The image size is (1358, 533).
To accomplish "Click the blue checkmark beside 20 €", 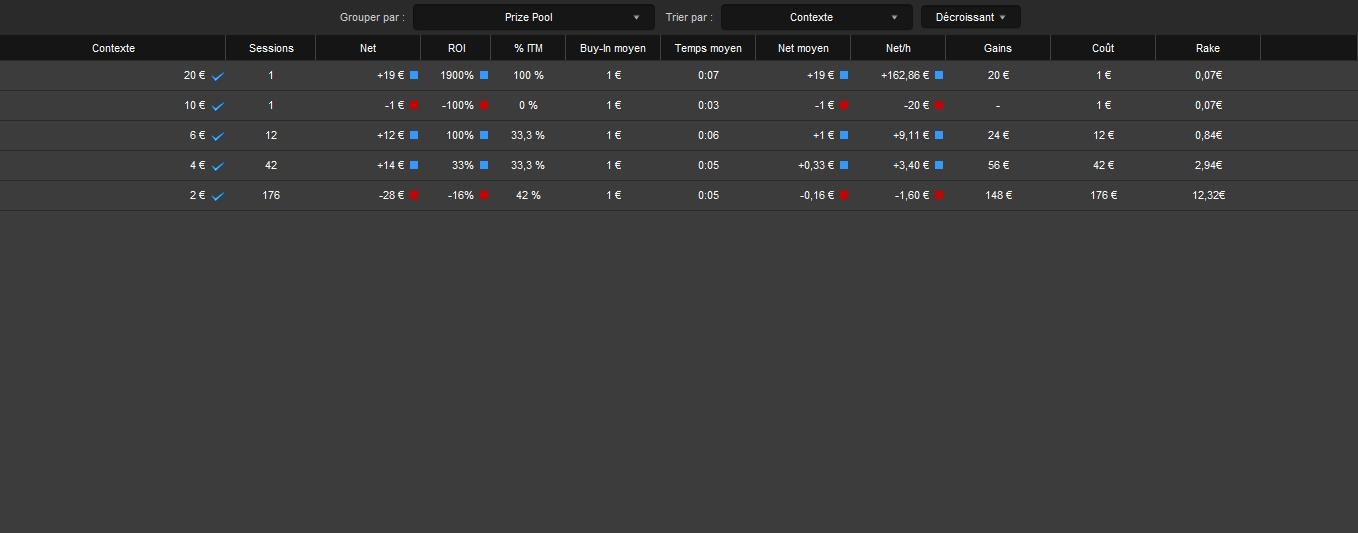I will tap(217, 76).
